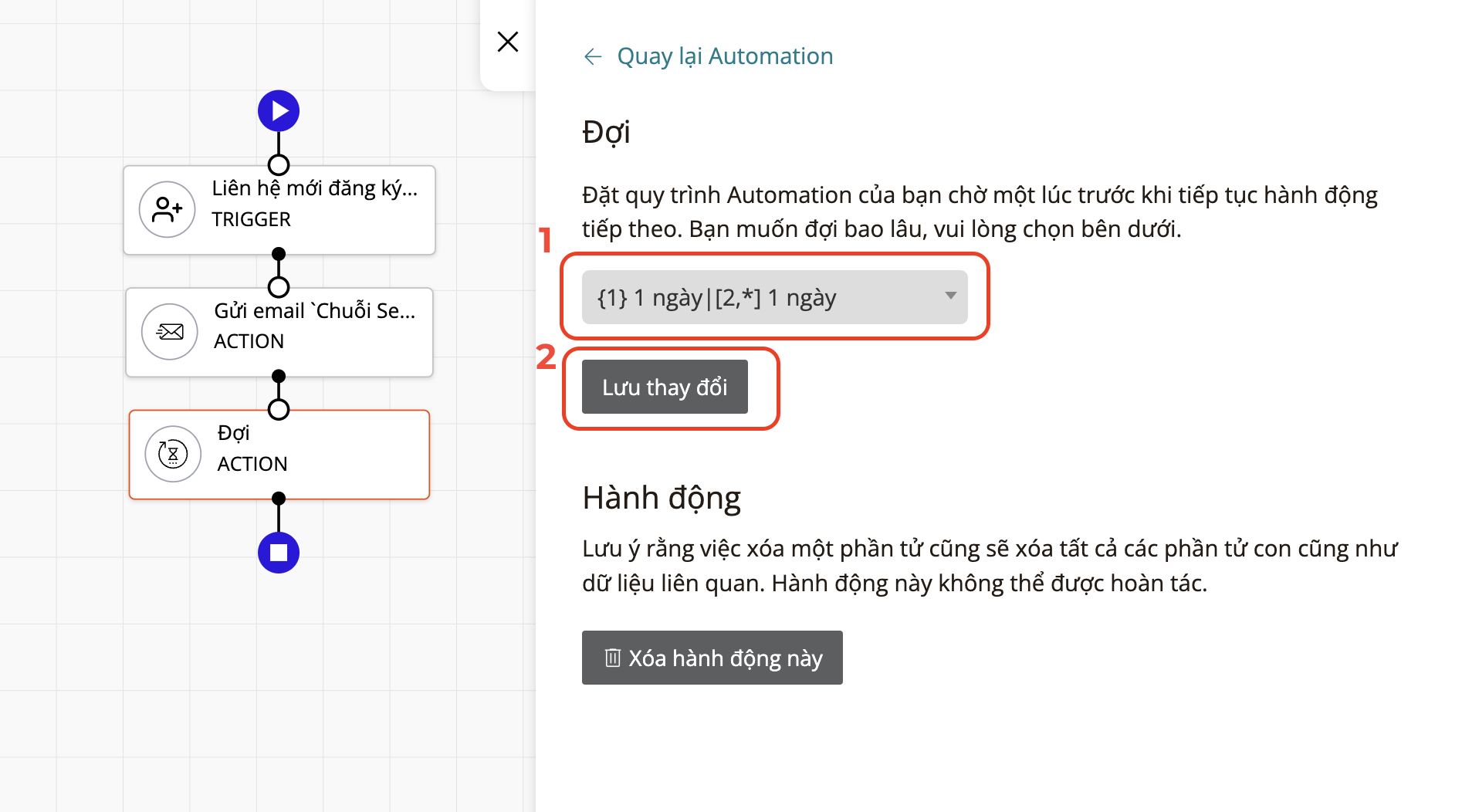Click connector circle above Gửi email node
The height and width of the screenshot is (812, 1462).
(279, 287)
